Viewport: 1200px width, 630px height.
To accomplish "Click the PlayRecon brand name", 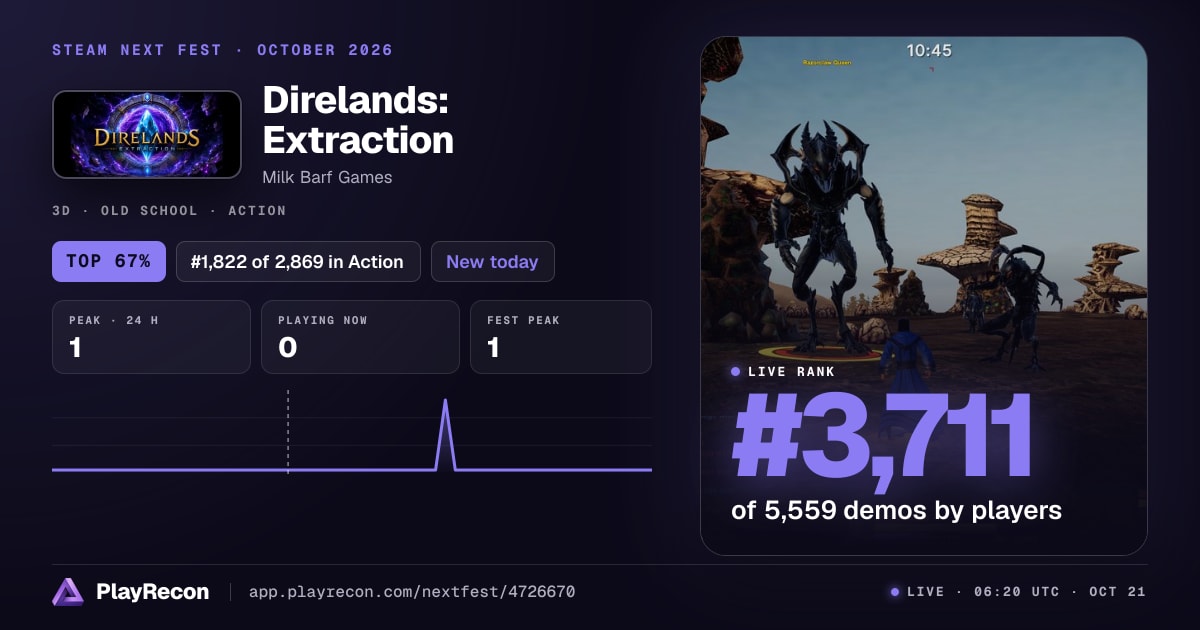I will coord(152,592).
